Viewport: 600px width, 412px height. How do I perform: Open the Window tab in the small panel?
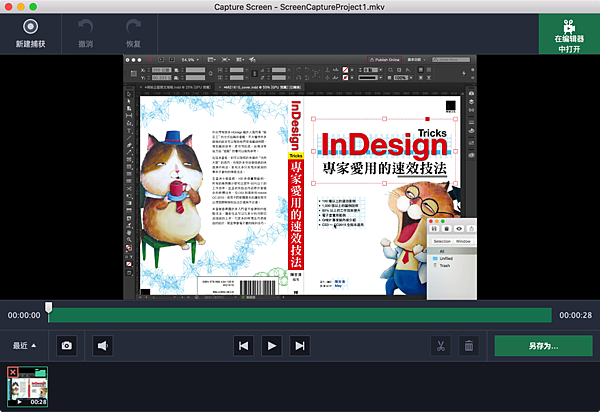[464, 241]
